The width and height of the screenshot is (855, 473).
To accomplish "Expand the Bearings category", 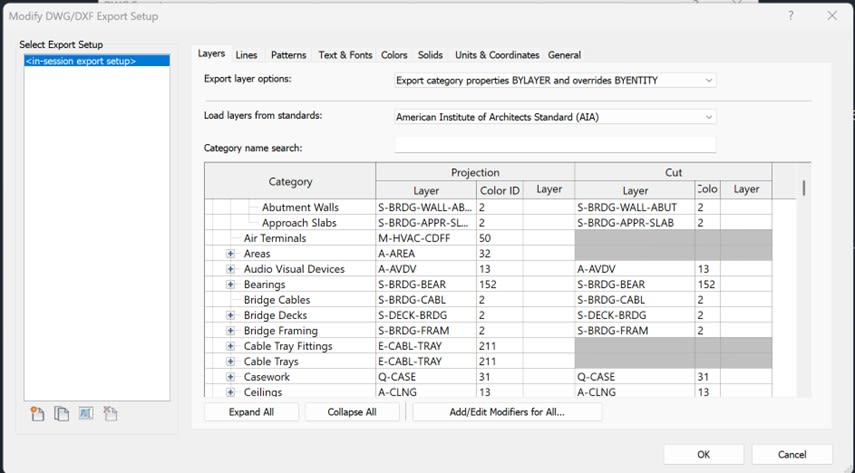I will [231, 284].
